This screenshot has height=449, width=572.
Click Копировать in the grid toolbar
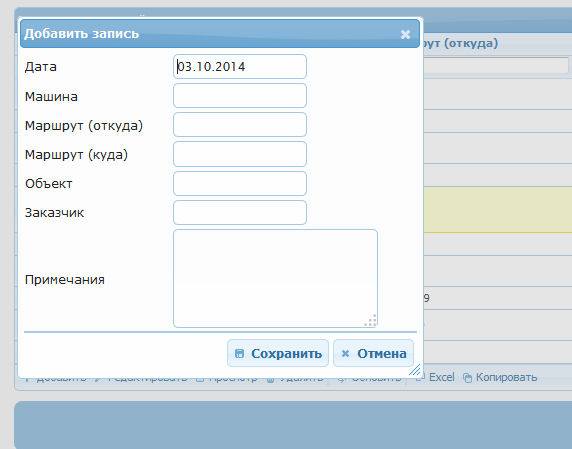(x=500, y=377)
